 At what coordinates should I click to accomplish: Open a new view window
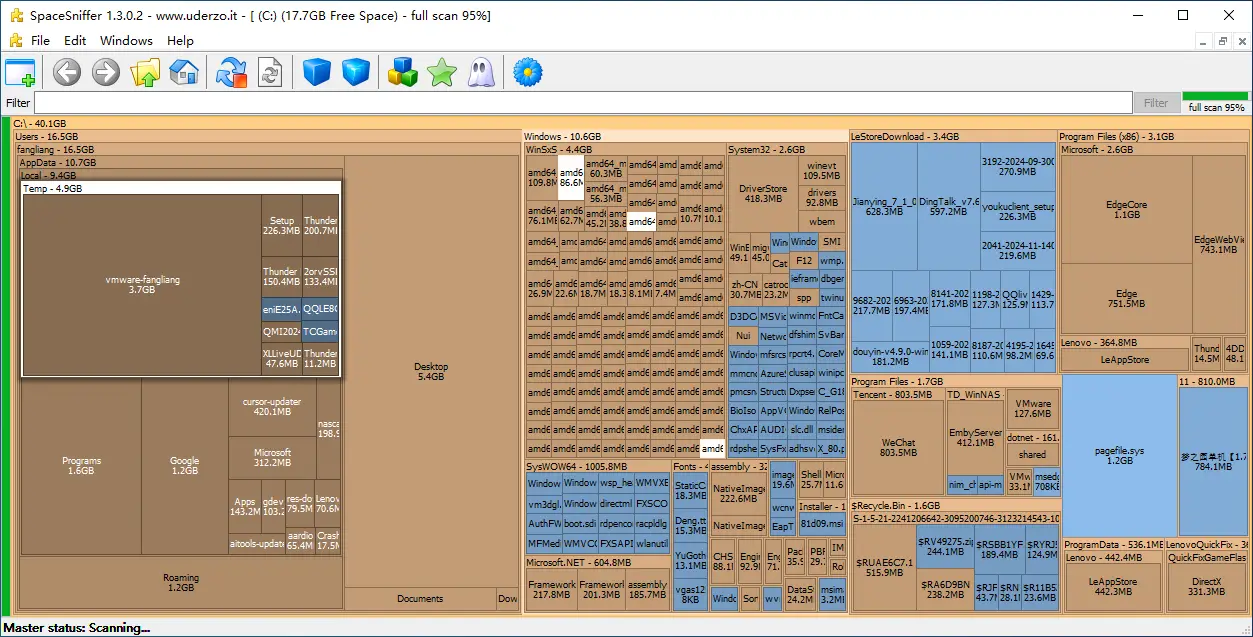20,72
